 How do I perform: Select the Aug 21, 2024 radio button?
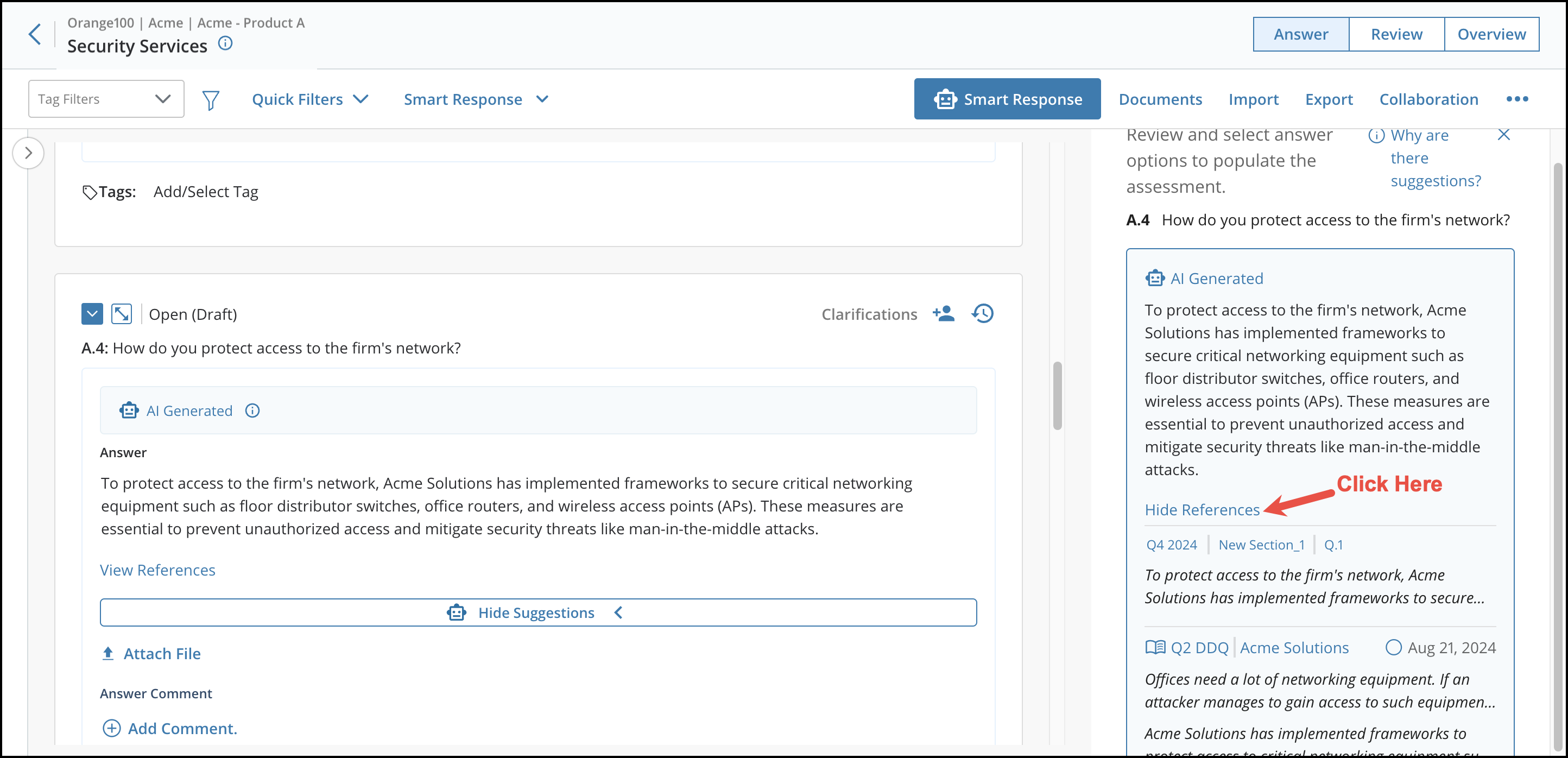pyautogui.click(x=1393, y=647)
